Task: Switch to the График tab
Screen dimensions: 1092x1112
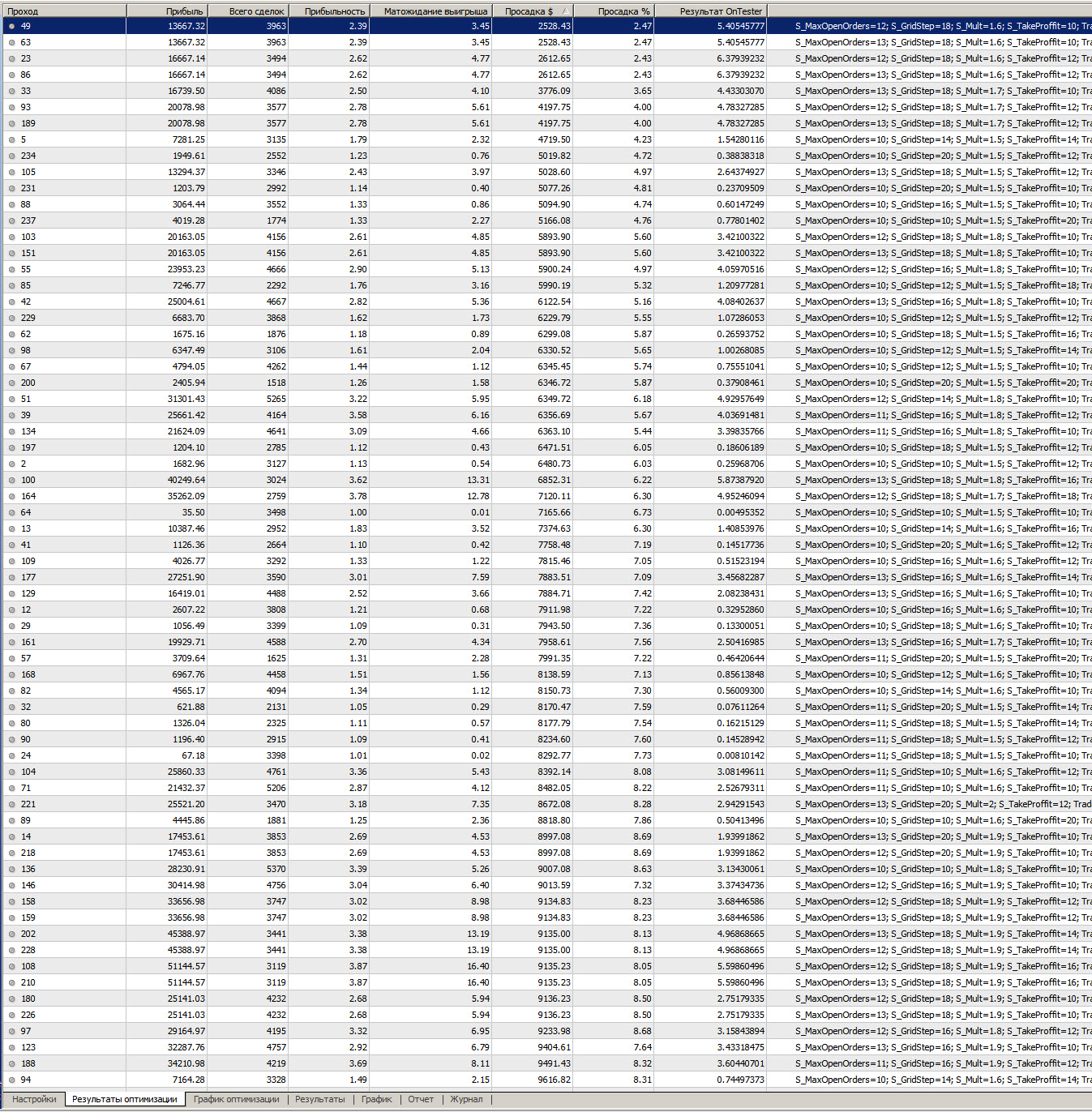Action: (376, 1099)
